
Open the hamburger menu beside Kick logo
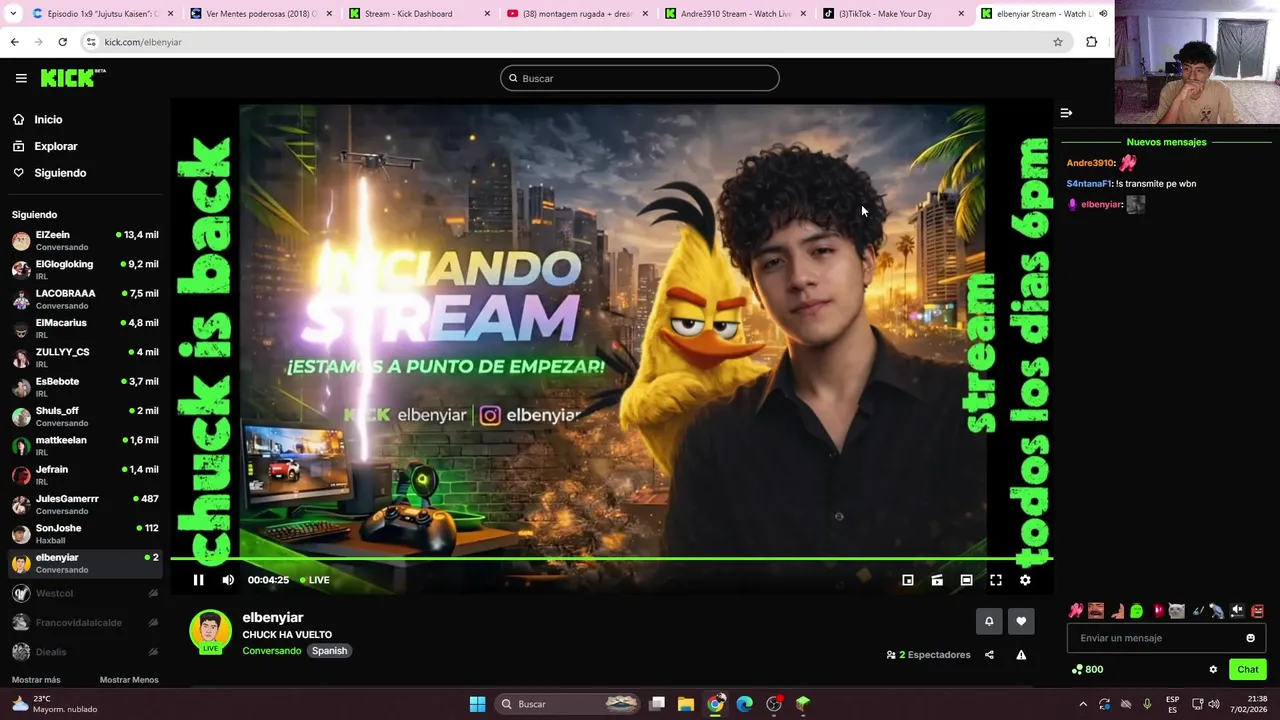tap(21, 78)
